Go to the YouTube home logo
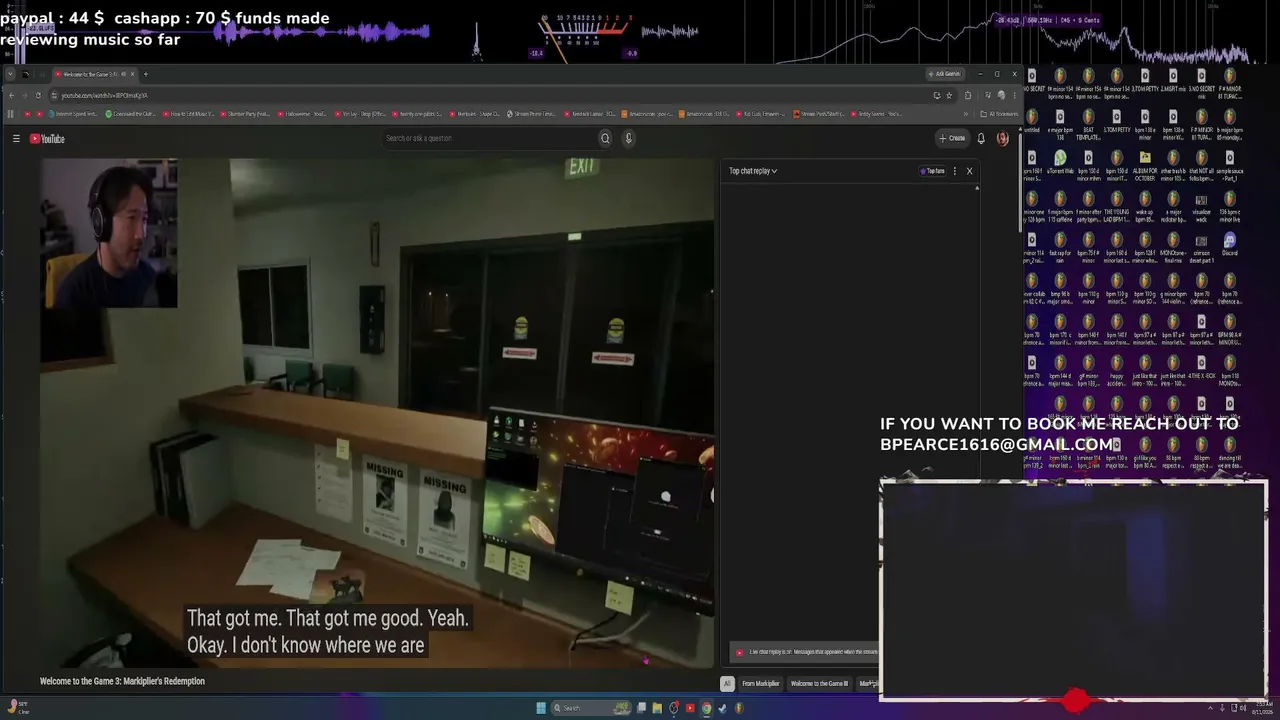The image size is (1280, 720). click(47, 139)
